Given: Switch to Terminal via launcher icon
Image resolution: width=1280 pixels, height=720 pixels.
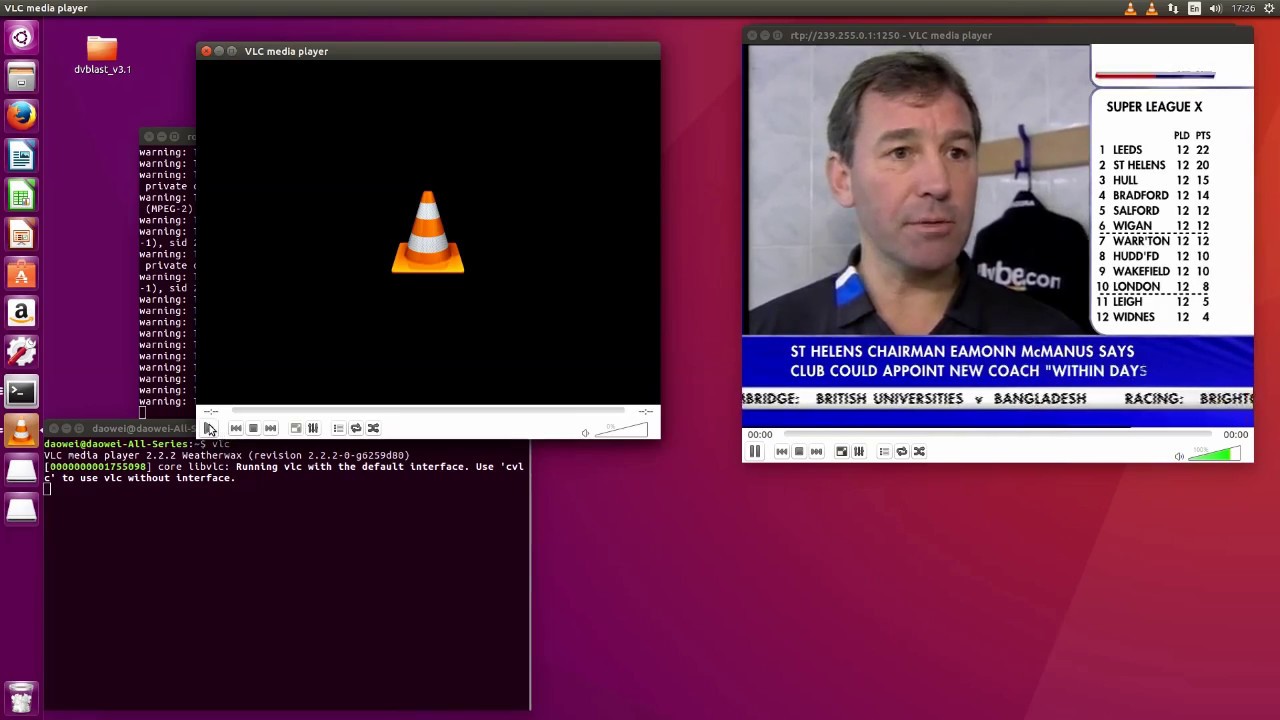Looking at the screenshot, I should click(21, 392).
